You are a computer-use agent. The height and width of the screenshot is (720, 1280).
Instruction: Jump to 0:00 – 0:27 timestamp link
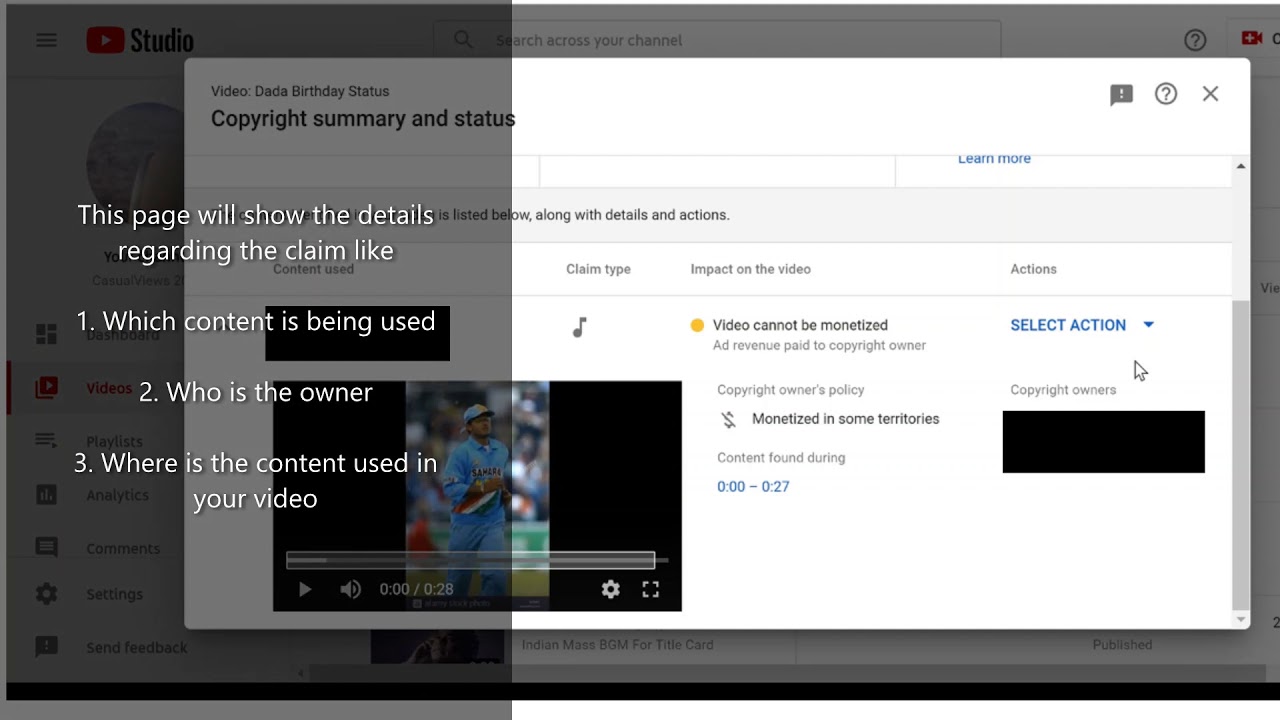pos(753,487)
